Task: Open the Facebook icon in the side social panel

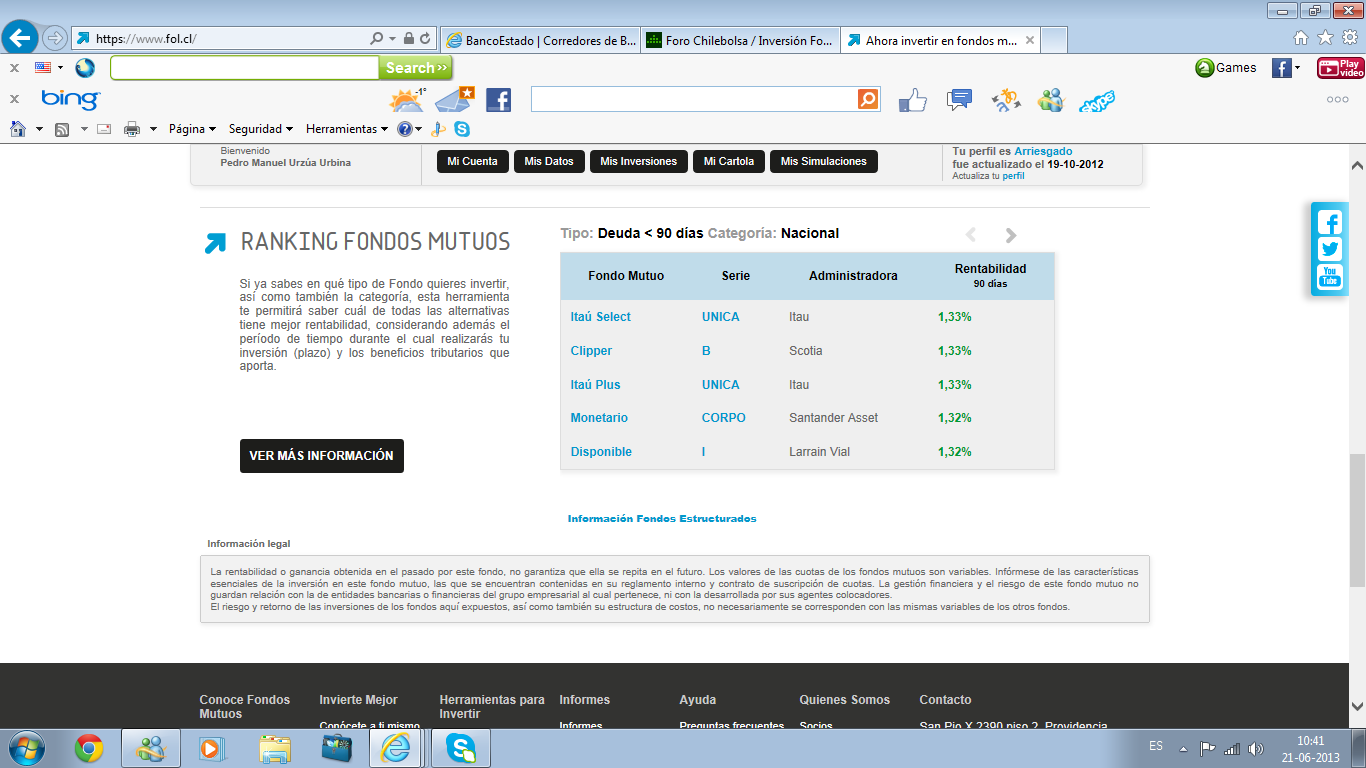Action: click(x=1329, y=222)
